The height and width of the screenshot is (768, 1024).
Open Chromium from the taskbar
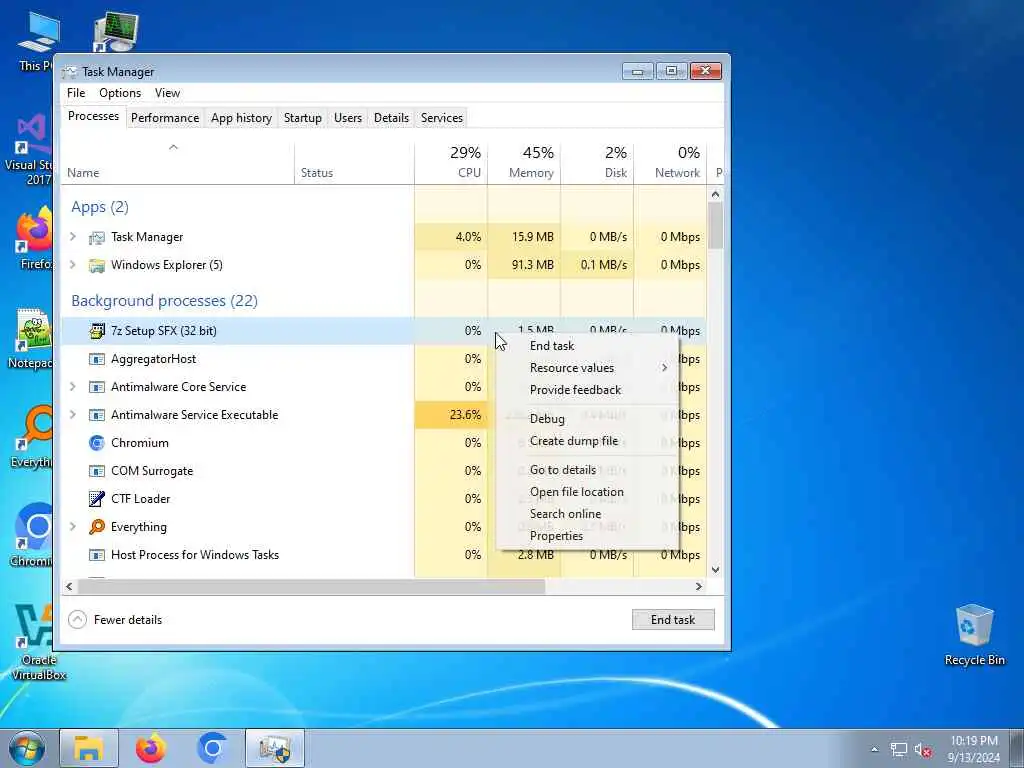click(212, 748)
